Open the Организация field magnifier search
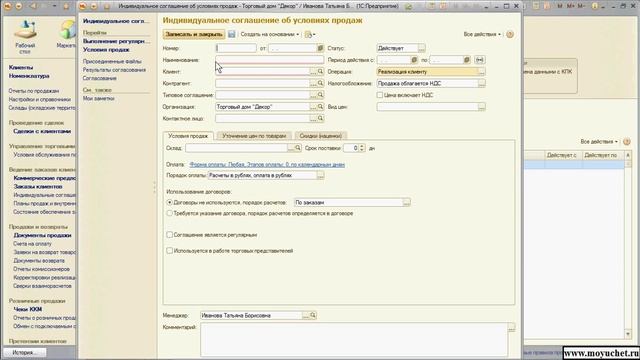Image resolution: width=640 pixels, height=360 pixels. (x=320, y=107)
